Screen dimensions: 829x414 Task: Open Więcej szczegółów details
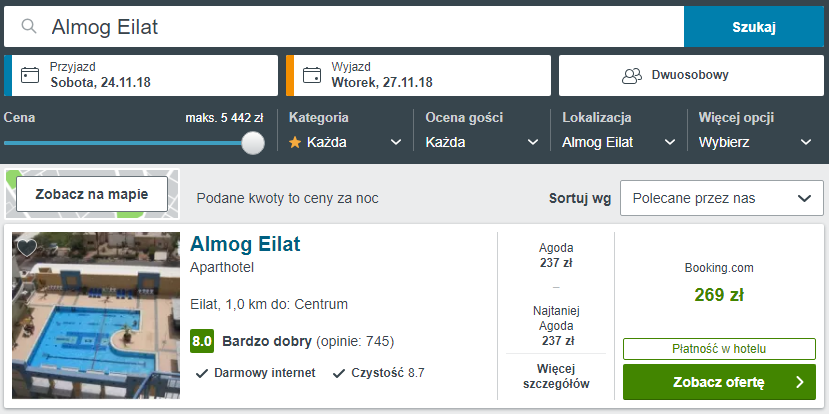556,376
